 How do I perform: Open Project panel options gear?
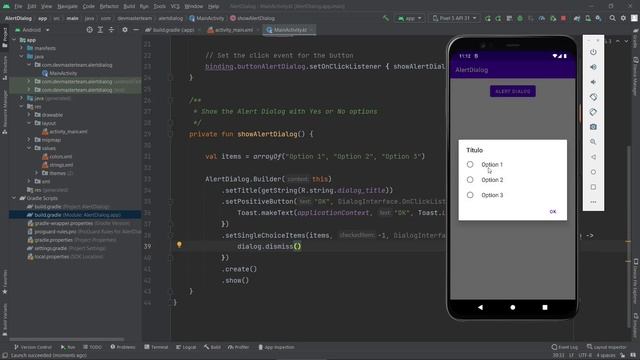pyautogui.click(x=125, y=30)
